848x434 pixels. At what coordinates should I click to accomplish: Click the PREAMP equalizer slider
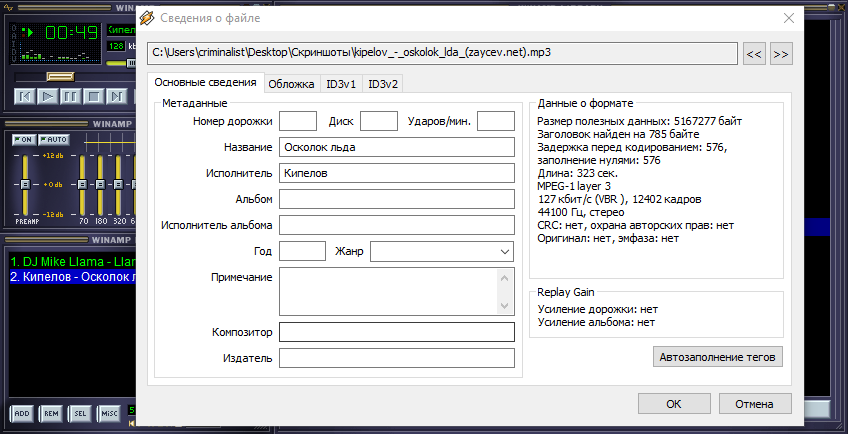click(x=24, y=185)
